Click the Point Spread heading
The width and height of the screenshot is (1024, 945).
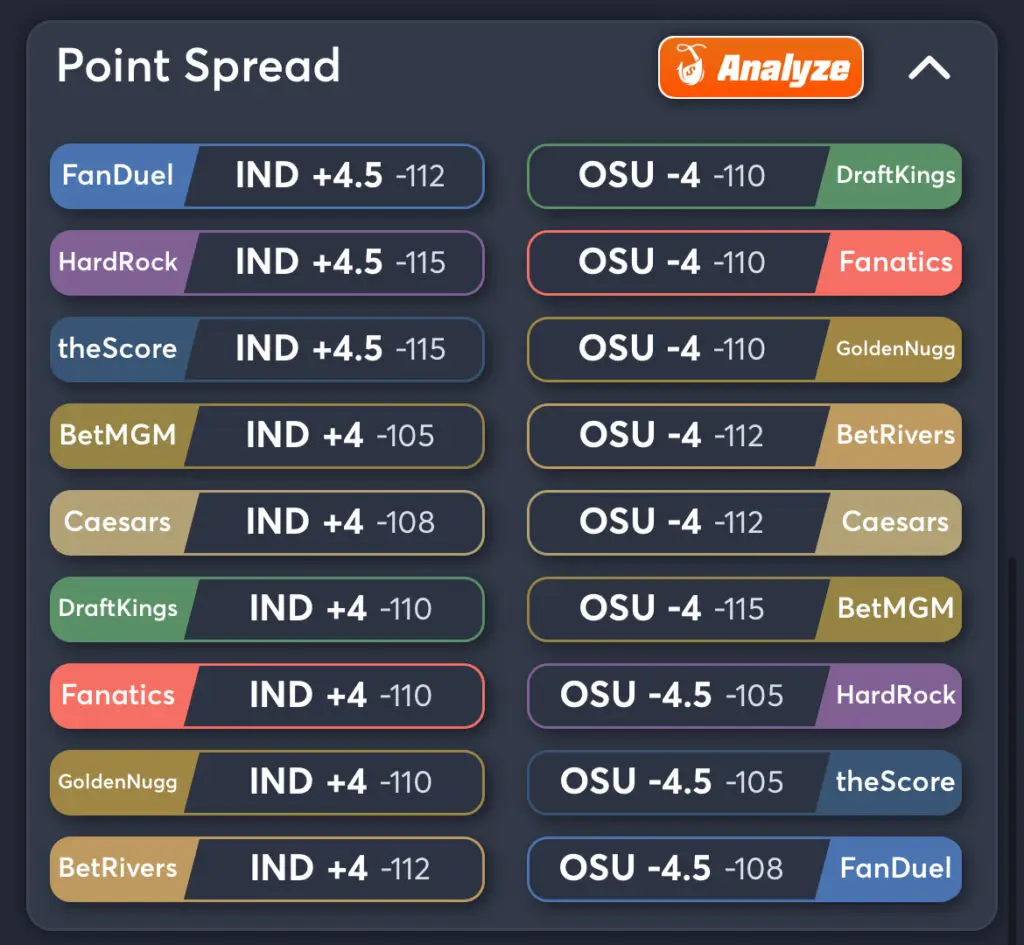[198, 67]
